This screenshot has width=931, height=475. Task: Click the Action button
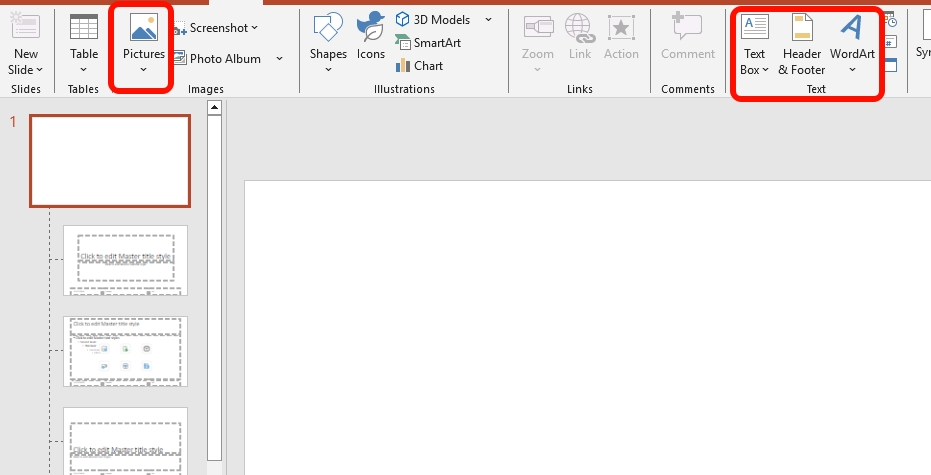(621, 37)
